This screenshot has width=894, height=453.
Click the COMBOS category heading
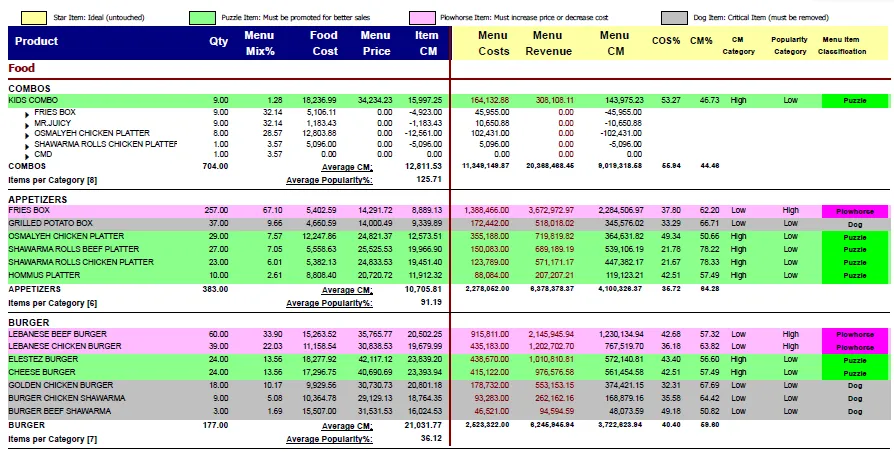30,89
